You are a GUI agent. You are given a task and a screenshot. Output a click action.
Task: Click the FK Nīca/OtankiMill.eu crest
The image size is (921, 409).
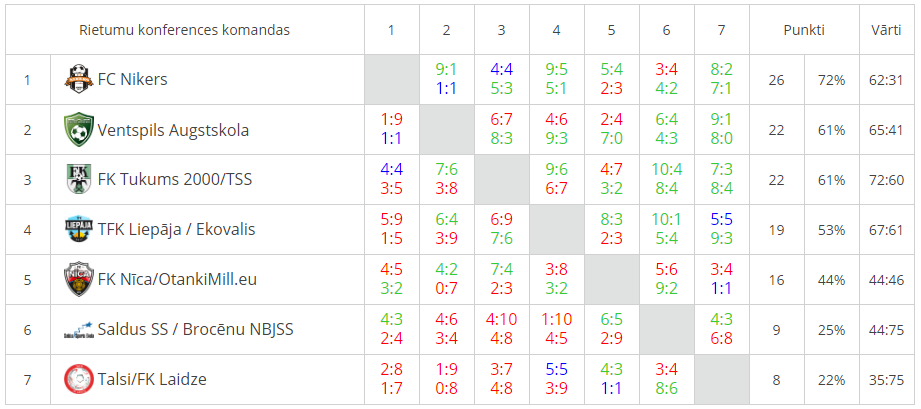click(x=79, y=279)
